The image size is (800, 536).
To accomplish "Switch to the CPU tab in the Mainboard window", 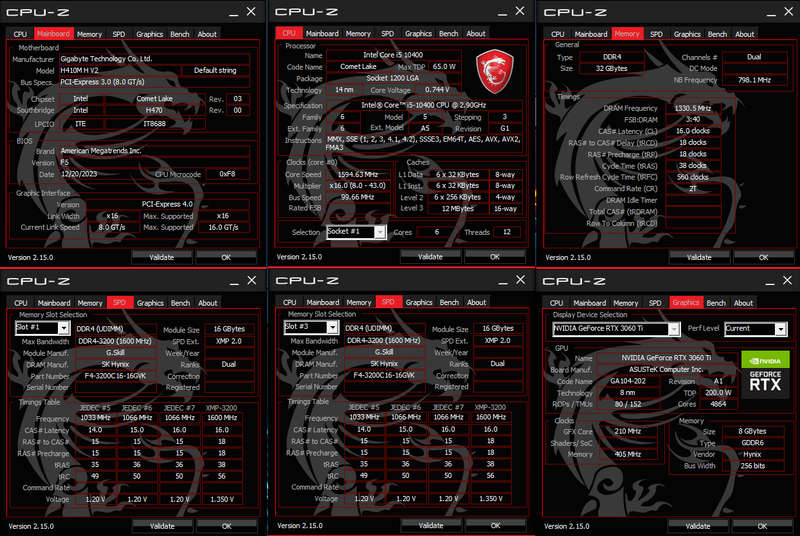I will pos(20,34).
